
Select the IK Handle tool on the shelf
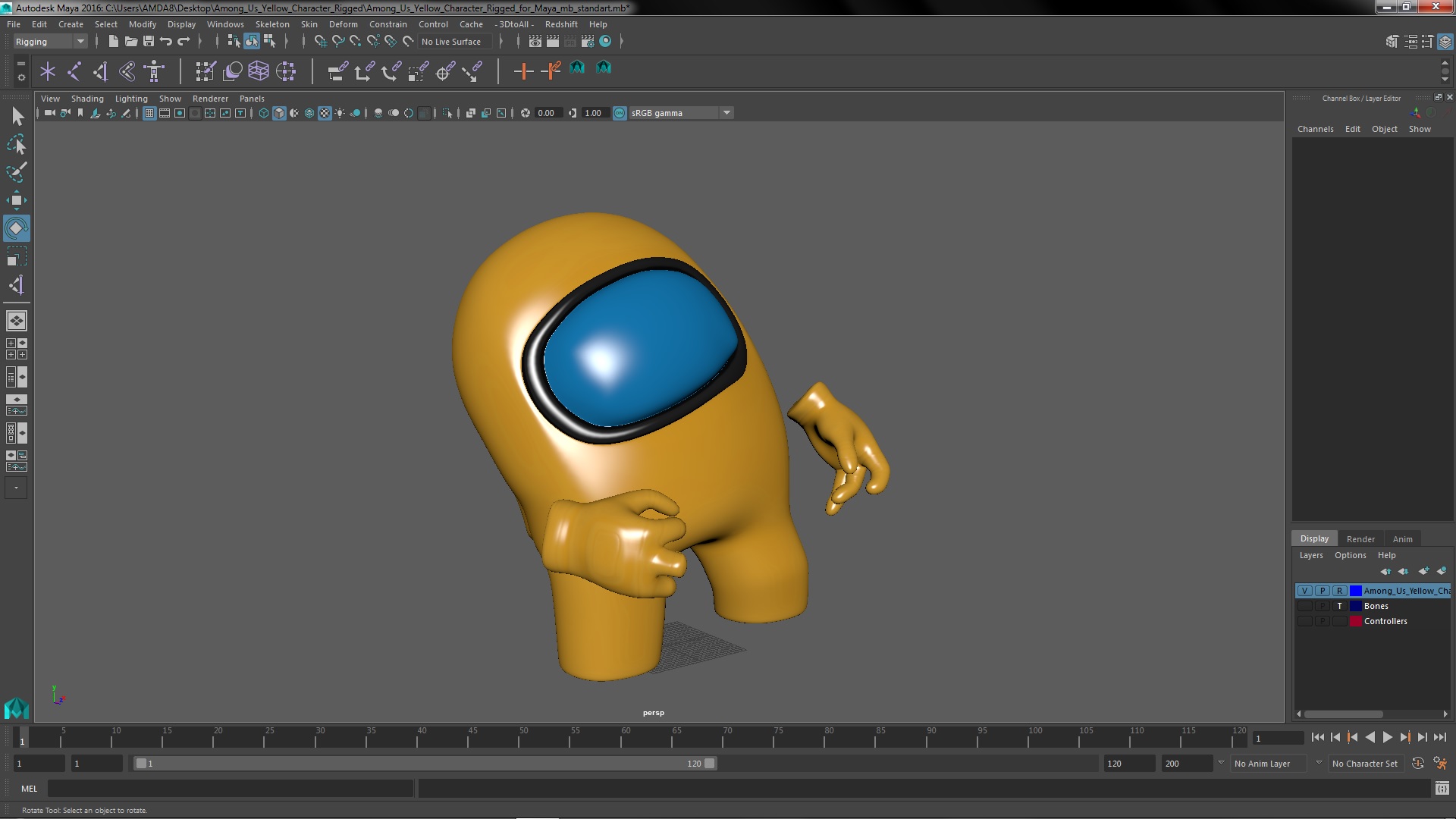pos(101,71)
